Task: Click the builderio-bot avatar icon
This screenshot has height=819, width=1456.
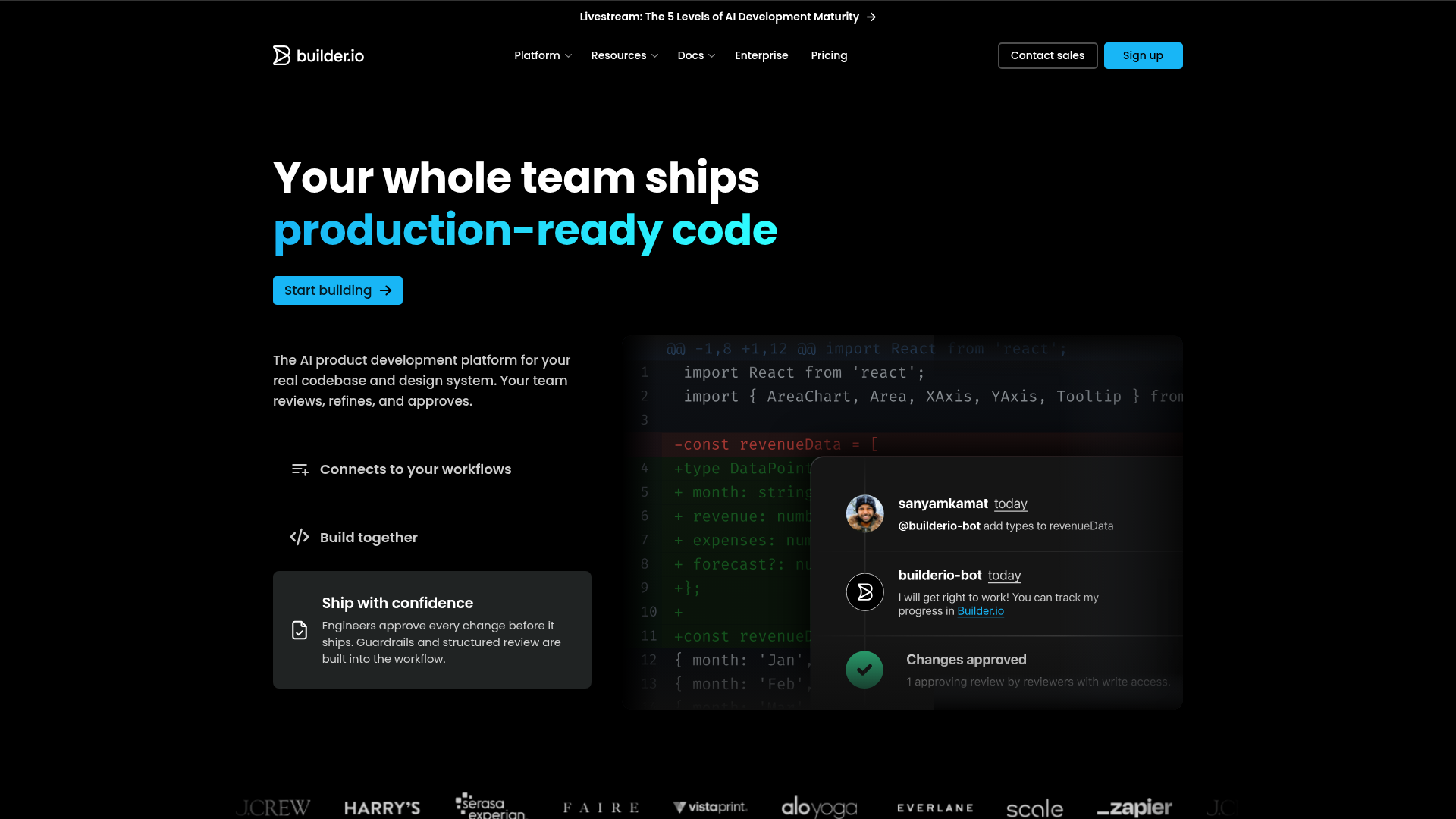Action: pos(864,592)
